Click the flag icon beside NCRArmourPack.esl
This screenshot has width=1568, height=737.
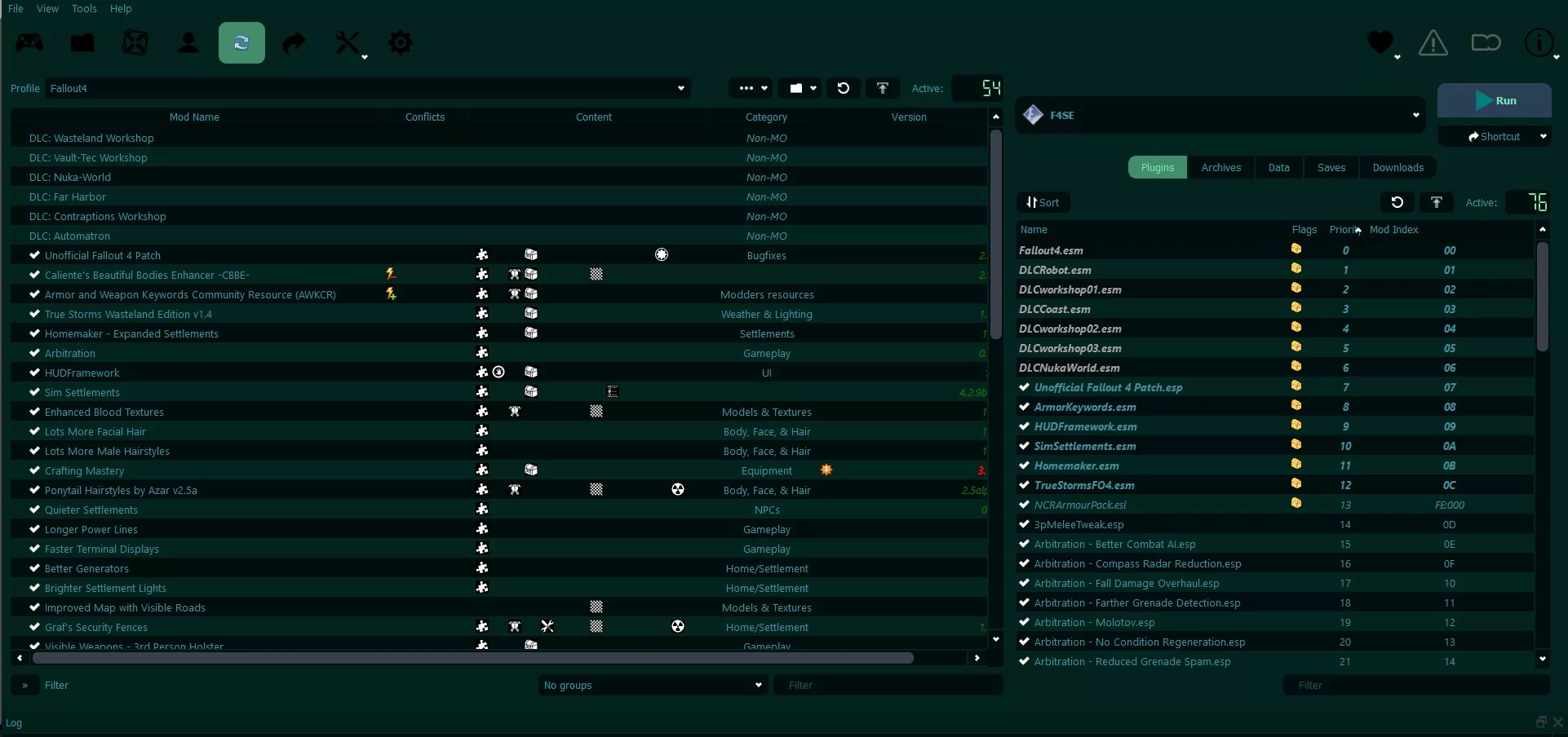tap(1296, 504)
